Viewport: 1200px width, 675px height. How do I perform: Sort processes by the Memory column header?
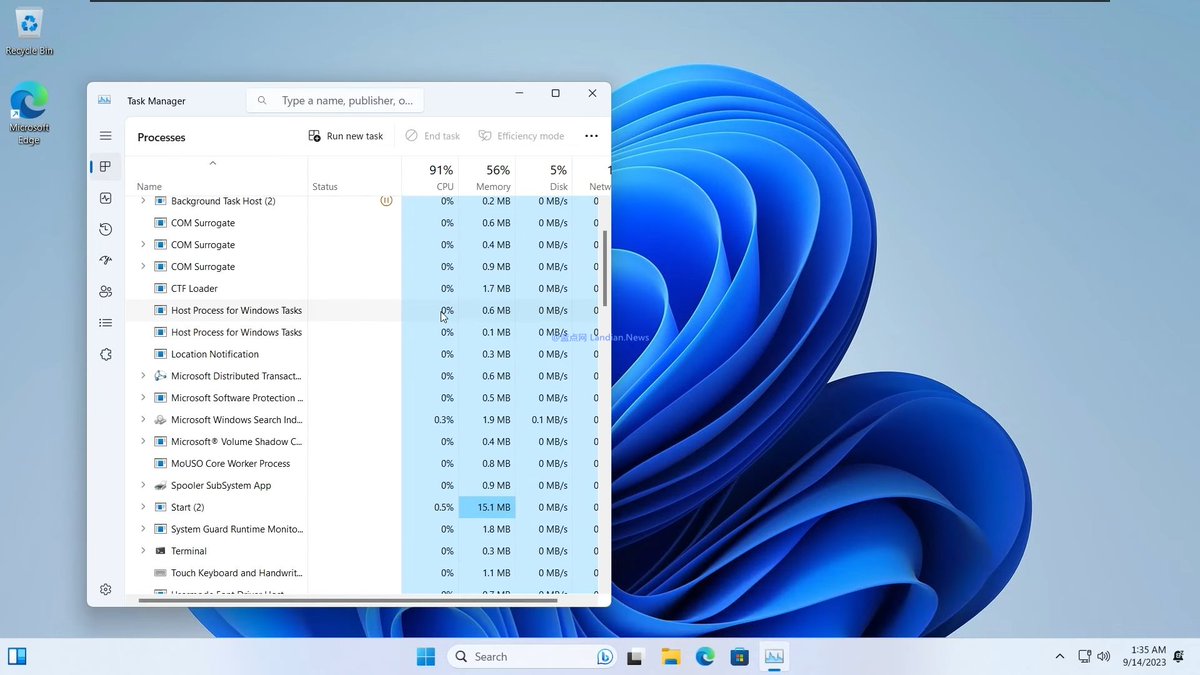[x=492, y=177]
